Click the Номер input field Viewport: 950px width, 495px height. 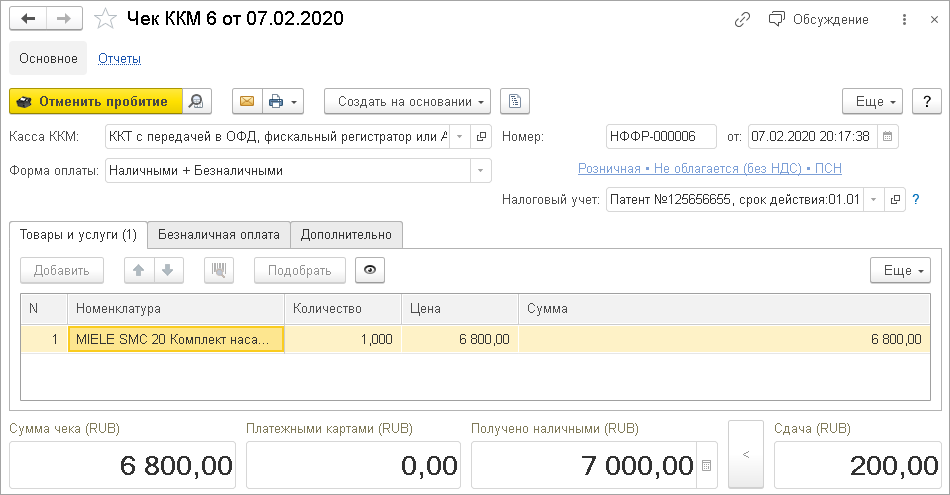(x=661, y=136)
